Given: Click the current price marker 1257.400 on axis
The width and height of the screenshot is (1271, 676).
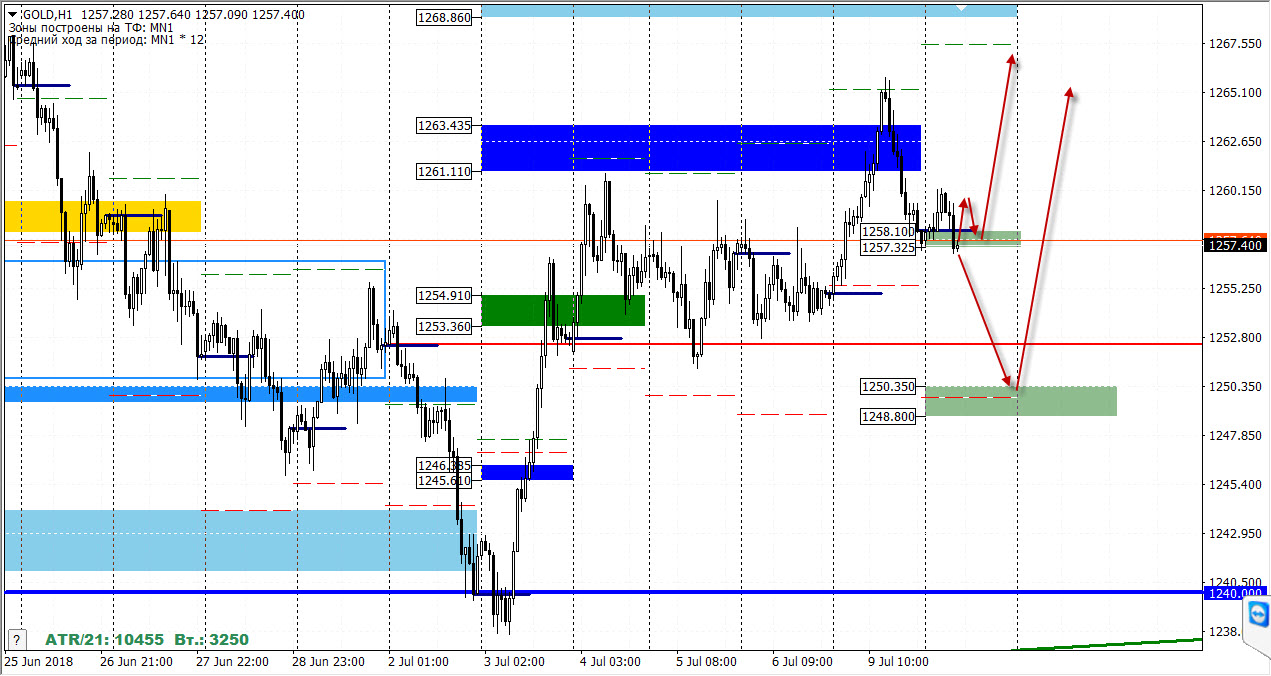Looking at the screenshot, I should 1236,245.
